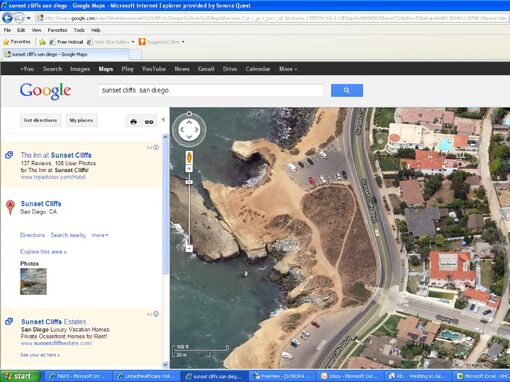Open the Sunset Cliffs Estates ad link

pyautogui.click(x=53, y=322)
